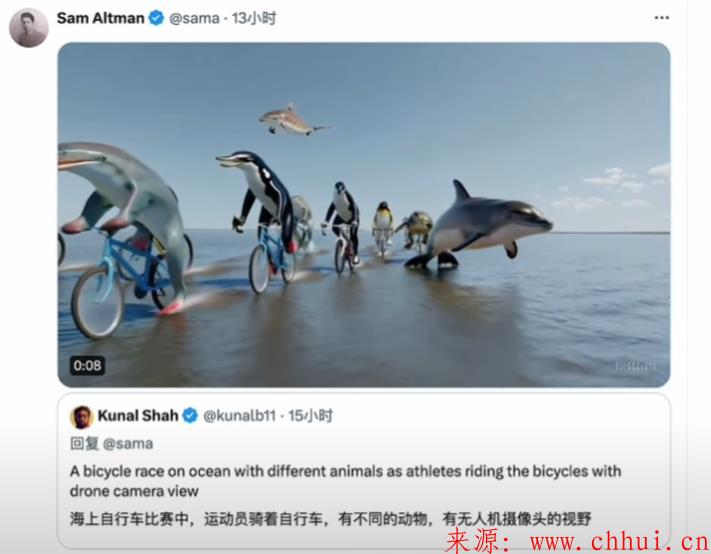Click Kunal Shah's verified badge

190,415
